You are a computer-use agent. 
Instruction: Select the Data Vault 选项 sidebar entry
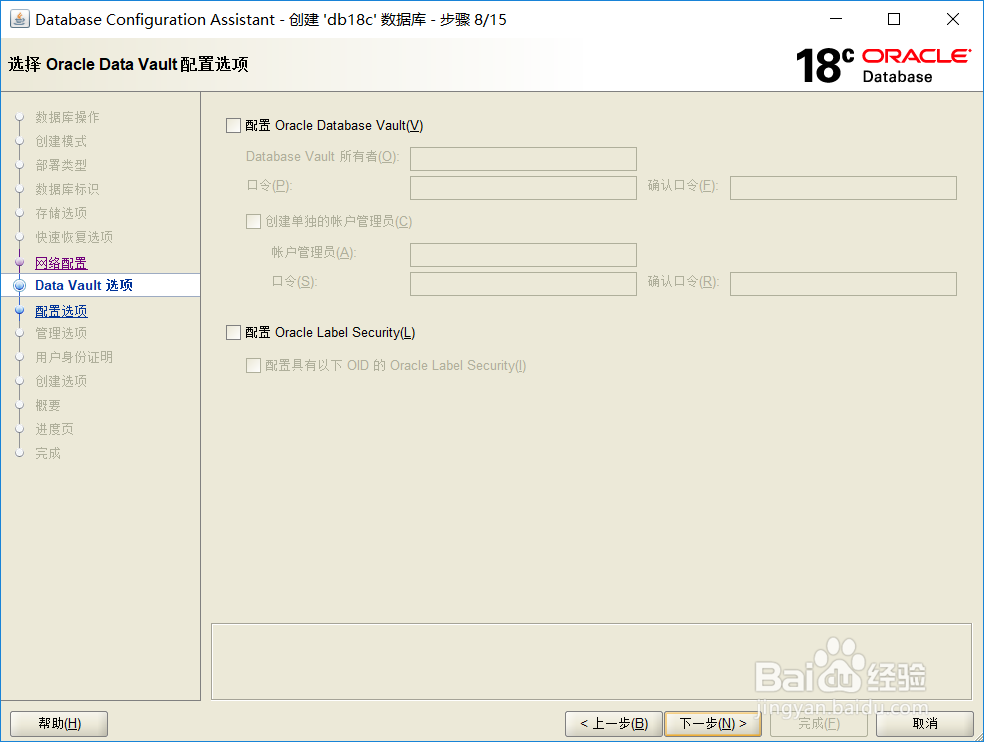(x=84, y=285)
